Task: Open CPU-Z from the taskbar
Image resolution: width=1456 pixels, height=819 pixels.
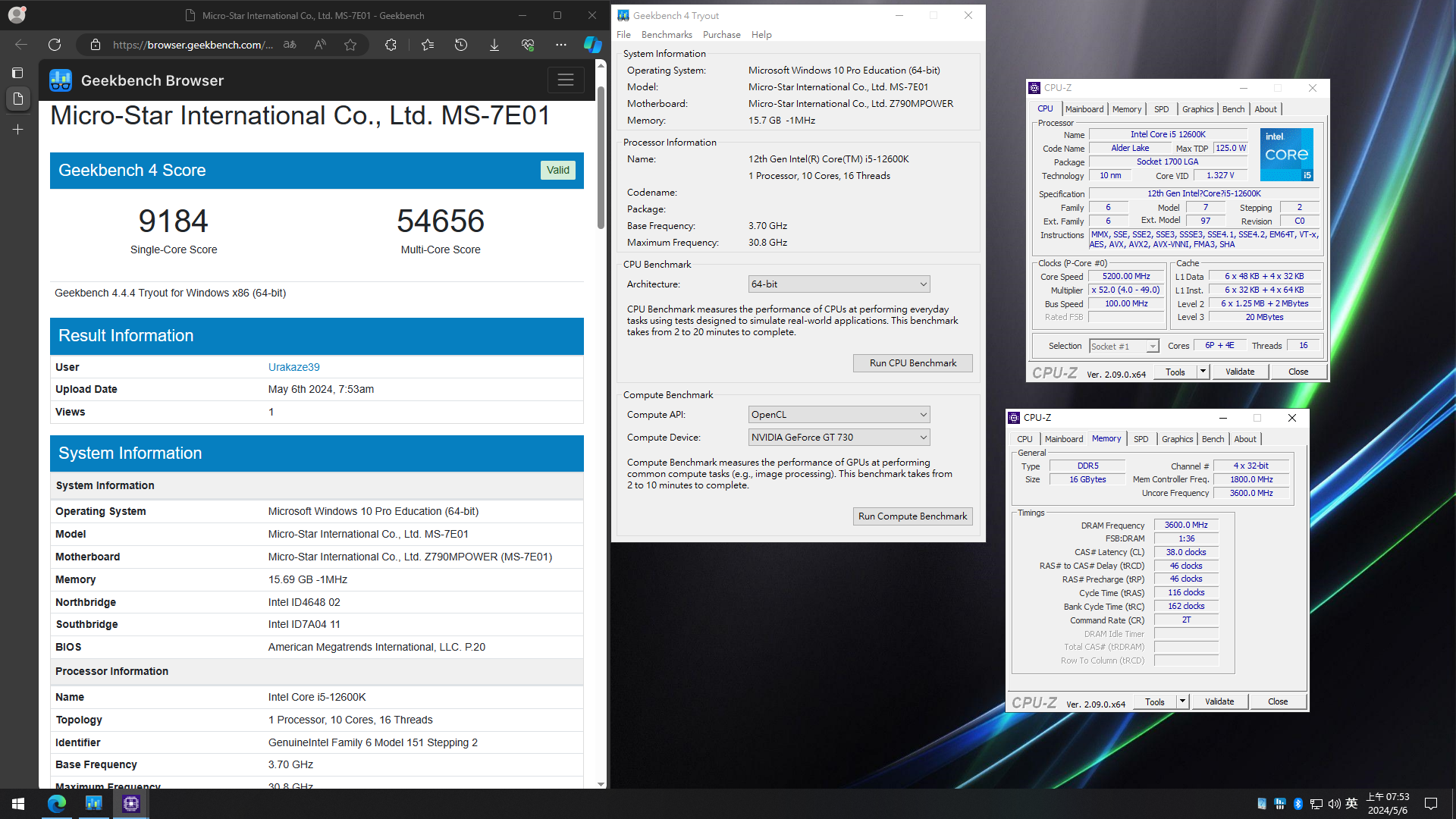Action: pos(131,803)
